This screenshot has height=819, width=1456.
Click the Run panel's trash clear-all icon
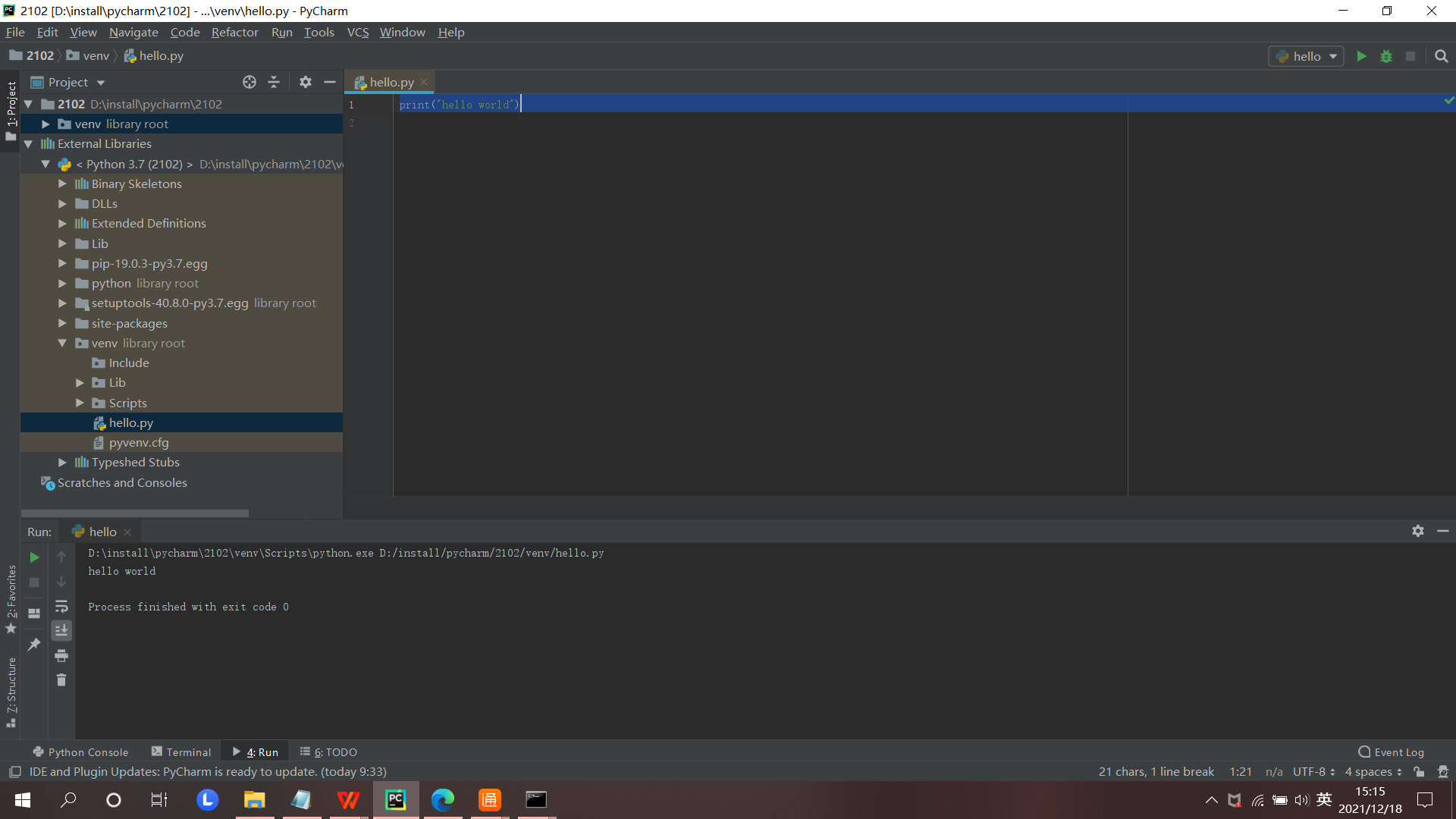point(61,680)
